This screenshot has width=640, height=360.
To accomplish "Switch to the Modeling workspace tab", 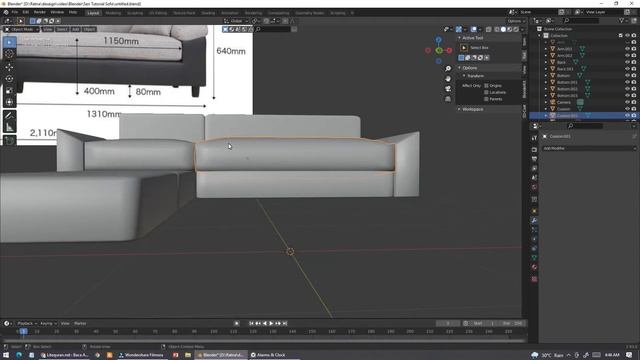I will coord(113,13).
